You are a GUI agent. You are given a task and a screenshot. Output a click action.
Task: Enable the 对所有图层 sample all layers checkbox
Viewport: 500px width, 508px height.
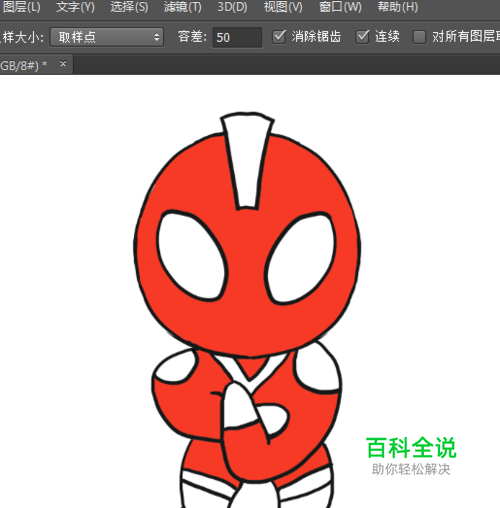click(x=419, y=37)
